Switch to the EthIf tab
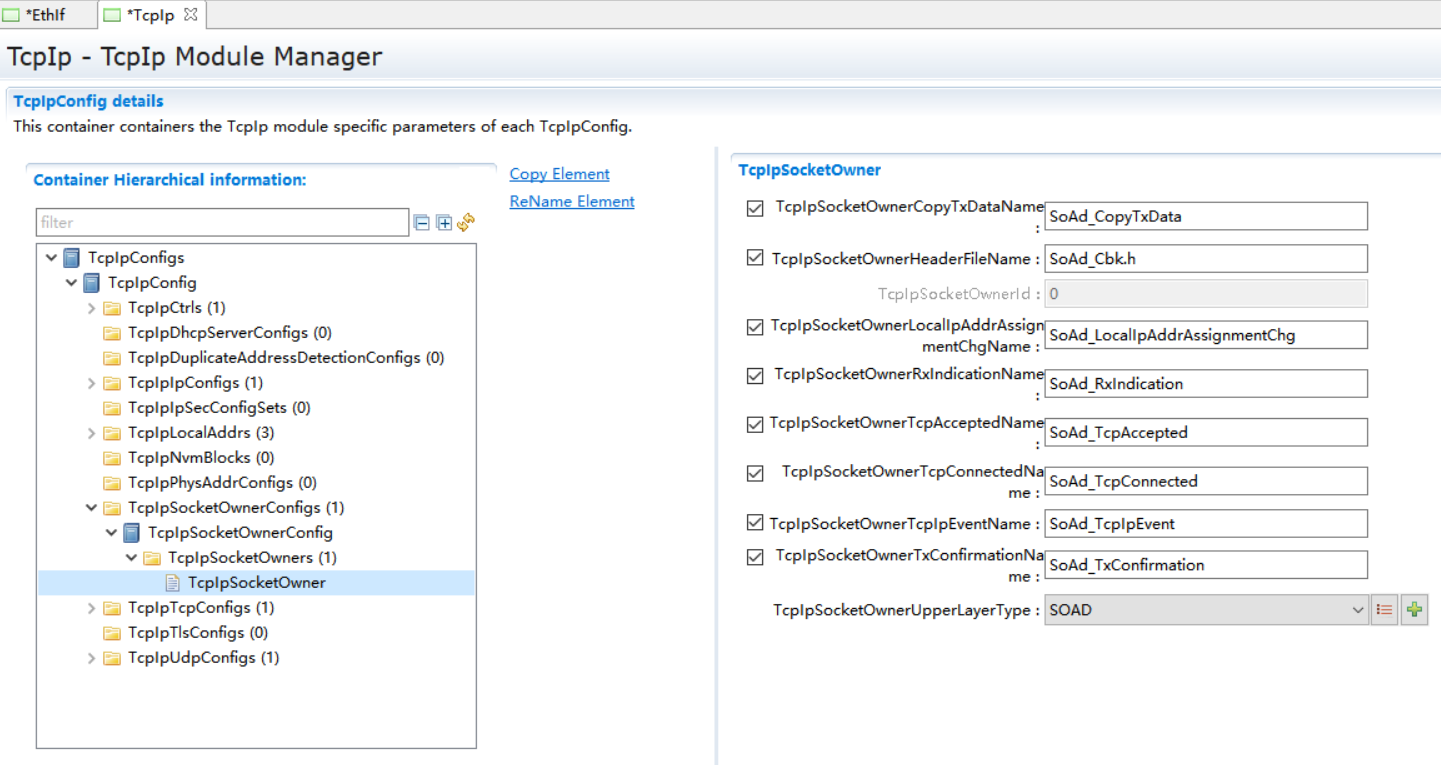Viewport: 1441px width, 765px height. [x=45, y=15]
